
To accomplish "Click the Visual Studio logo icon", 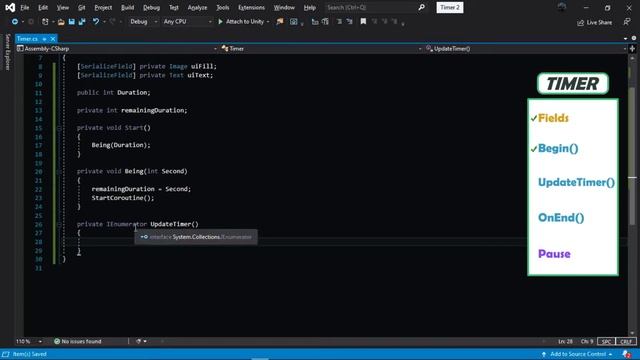I will pos(10,7).
